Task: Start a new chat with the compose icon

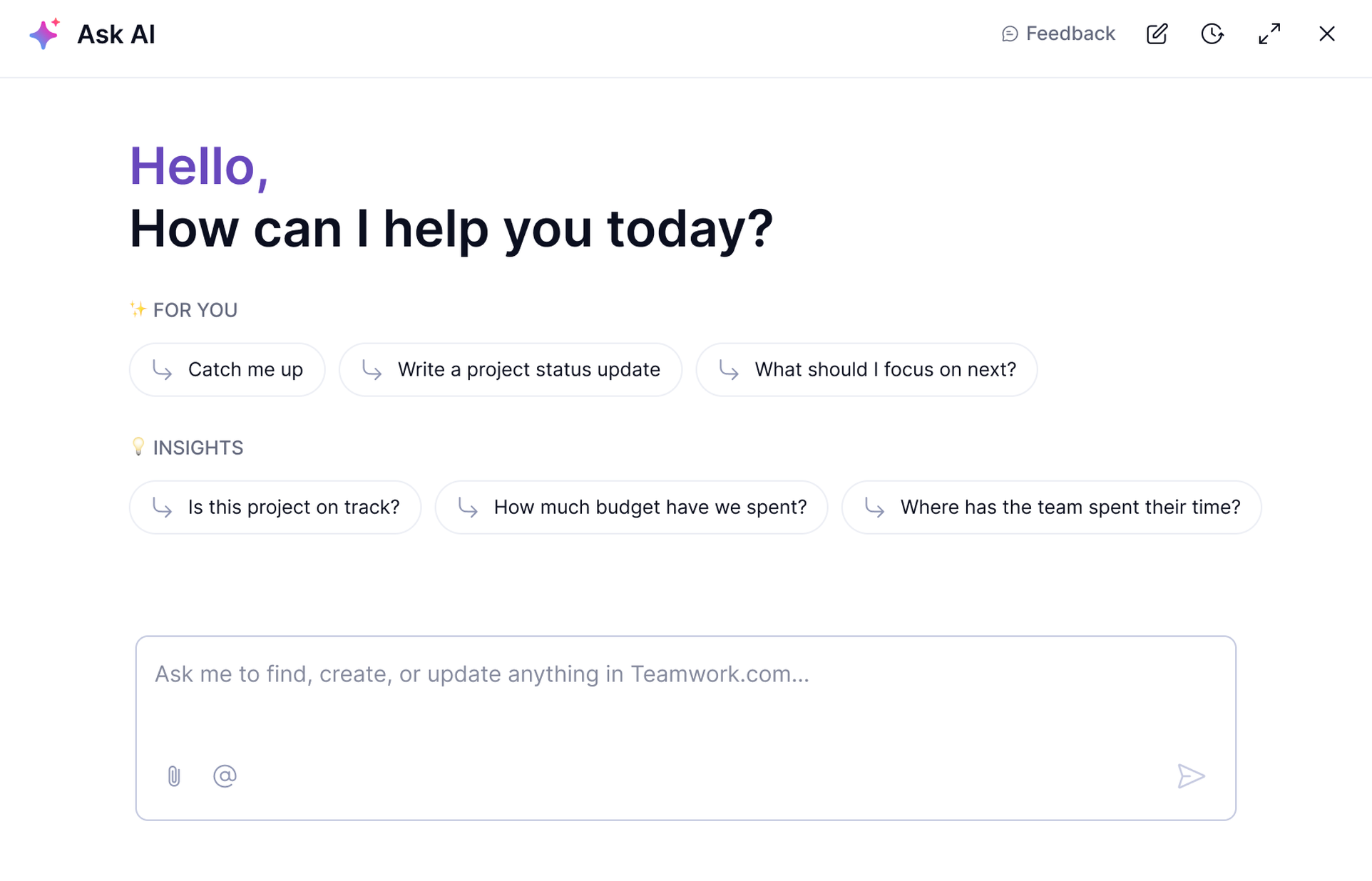Action: [x=1157, y=34]
